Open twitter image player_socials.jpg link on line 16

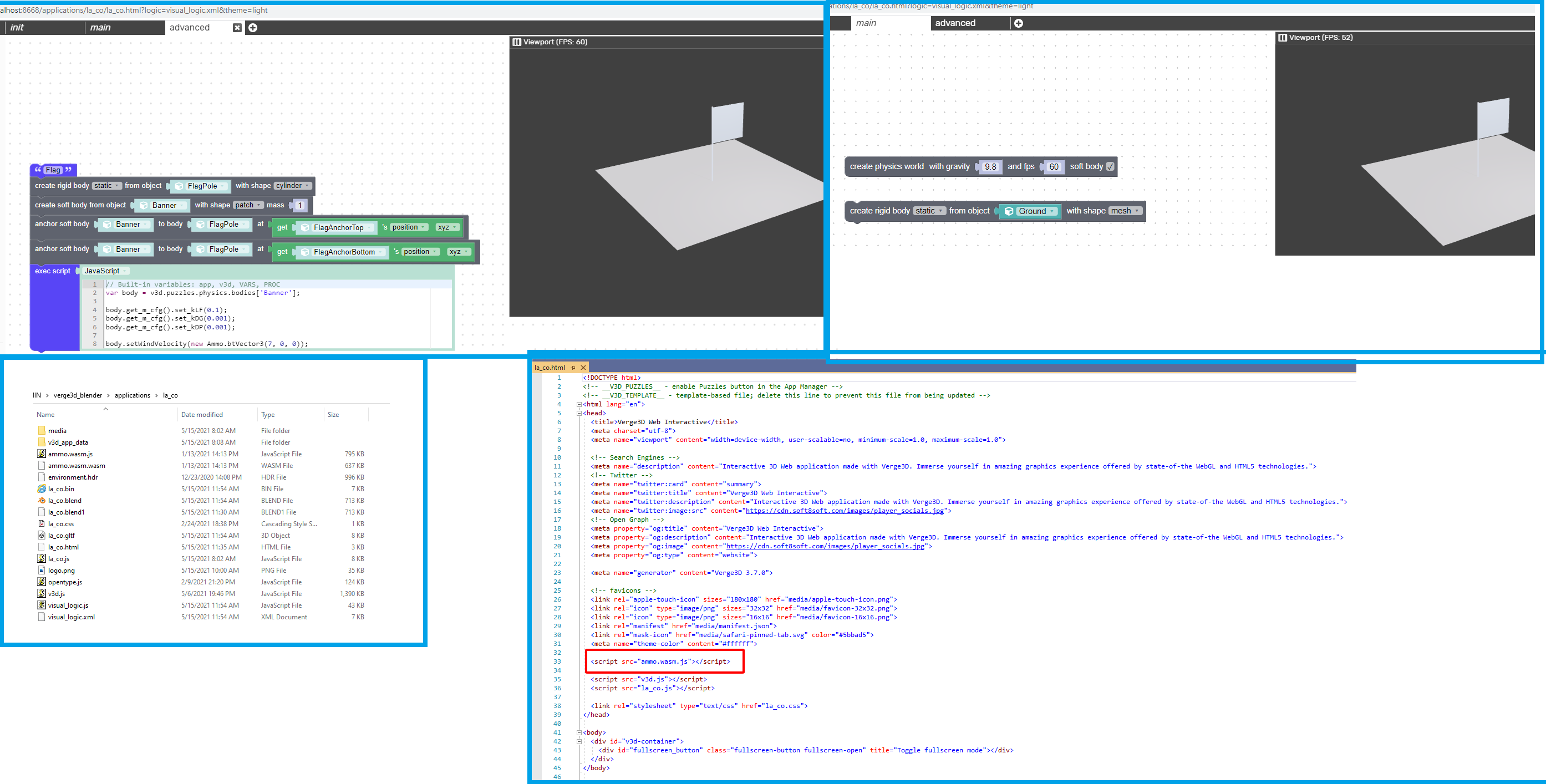845,511
